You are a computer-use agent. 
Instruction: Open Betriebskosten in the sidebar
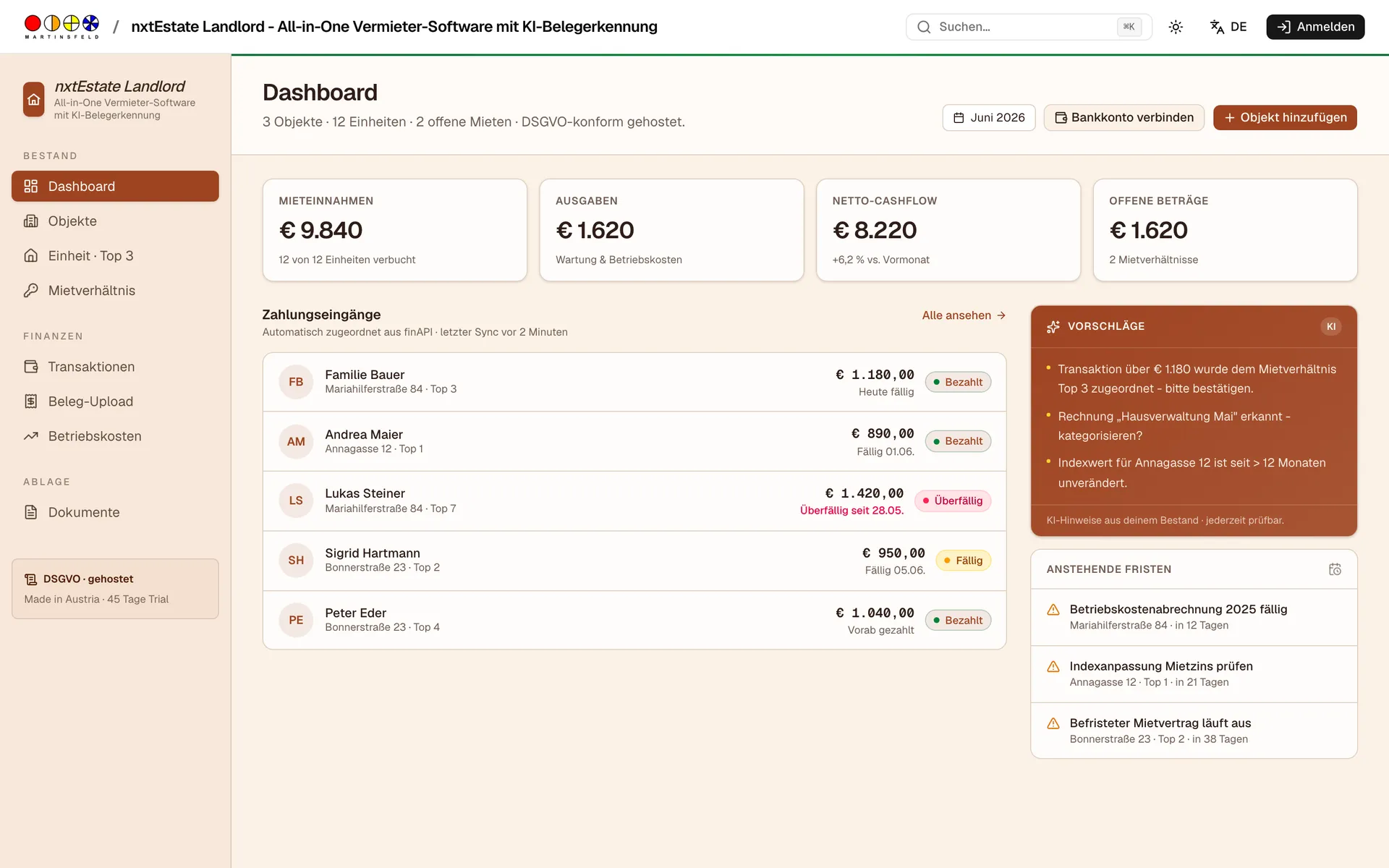coord(115,436)
